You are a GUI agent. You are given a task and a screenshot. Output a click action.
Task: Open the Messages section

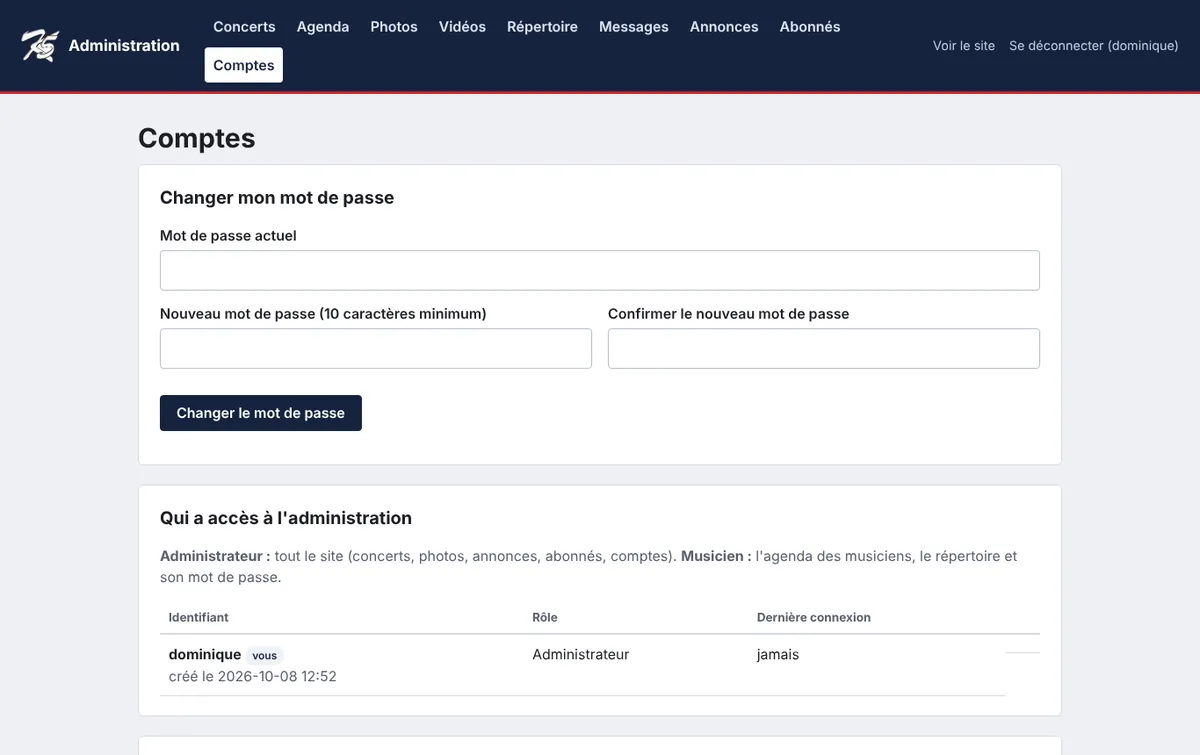click(634, 27)
